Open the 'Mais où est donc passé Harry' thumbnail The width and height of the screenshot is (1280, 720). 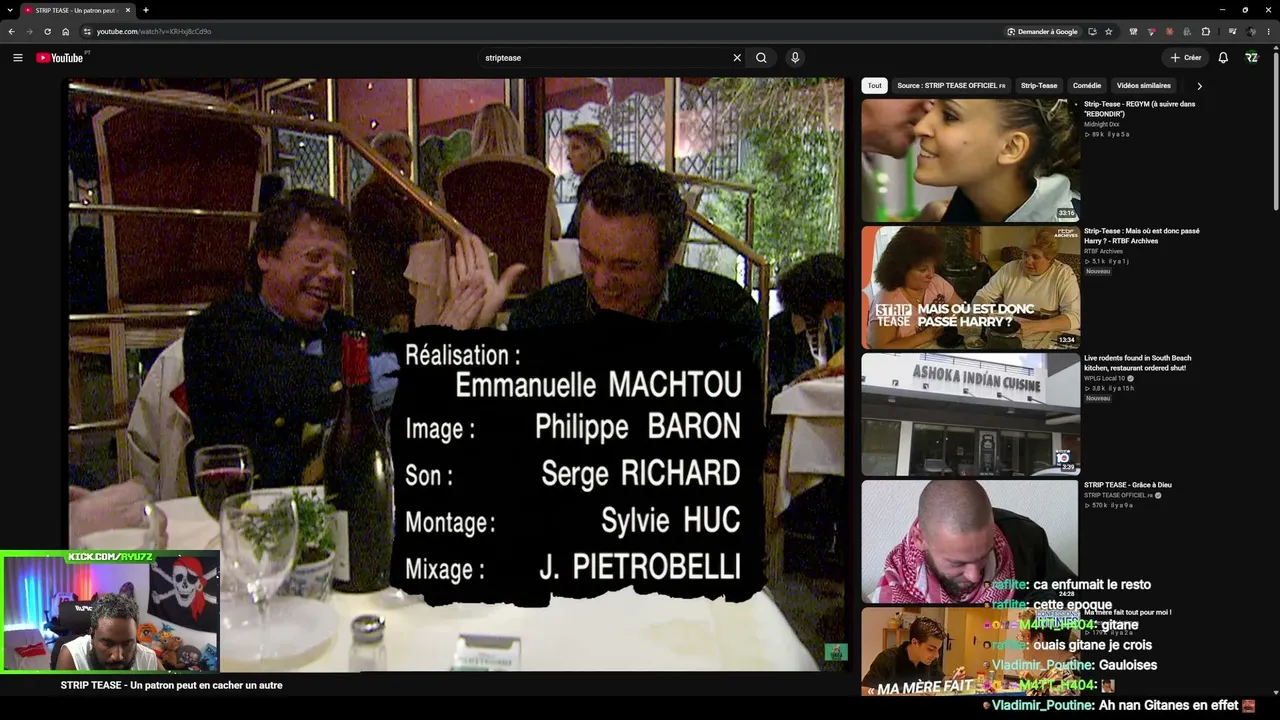(x=970, y=287)
